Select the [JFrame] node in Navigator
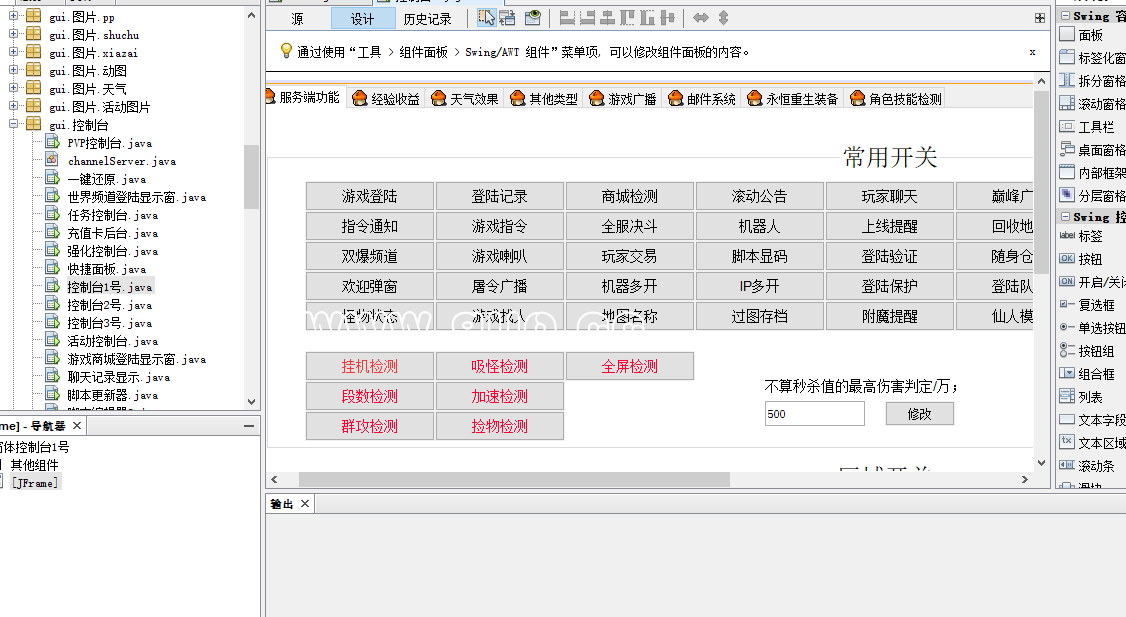Viewport: 1126px width, 617px height. coord(34,483)
